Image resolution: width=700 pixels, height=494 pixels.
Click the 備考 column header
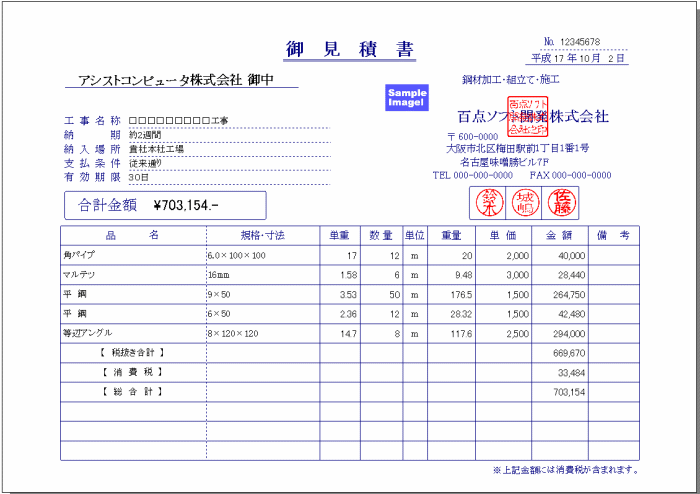tap(613, 236)
